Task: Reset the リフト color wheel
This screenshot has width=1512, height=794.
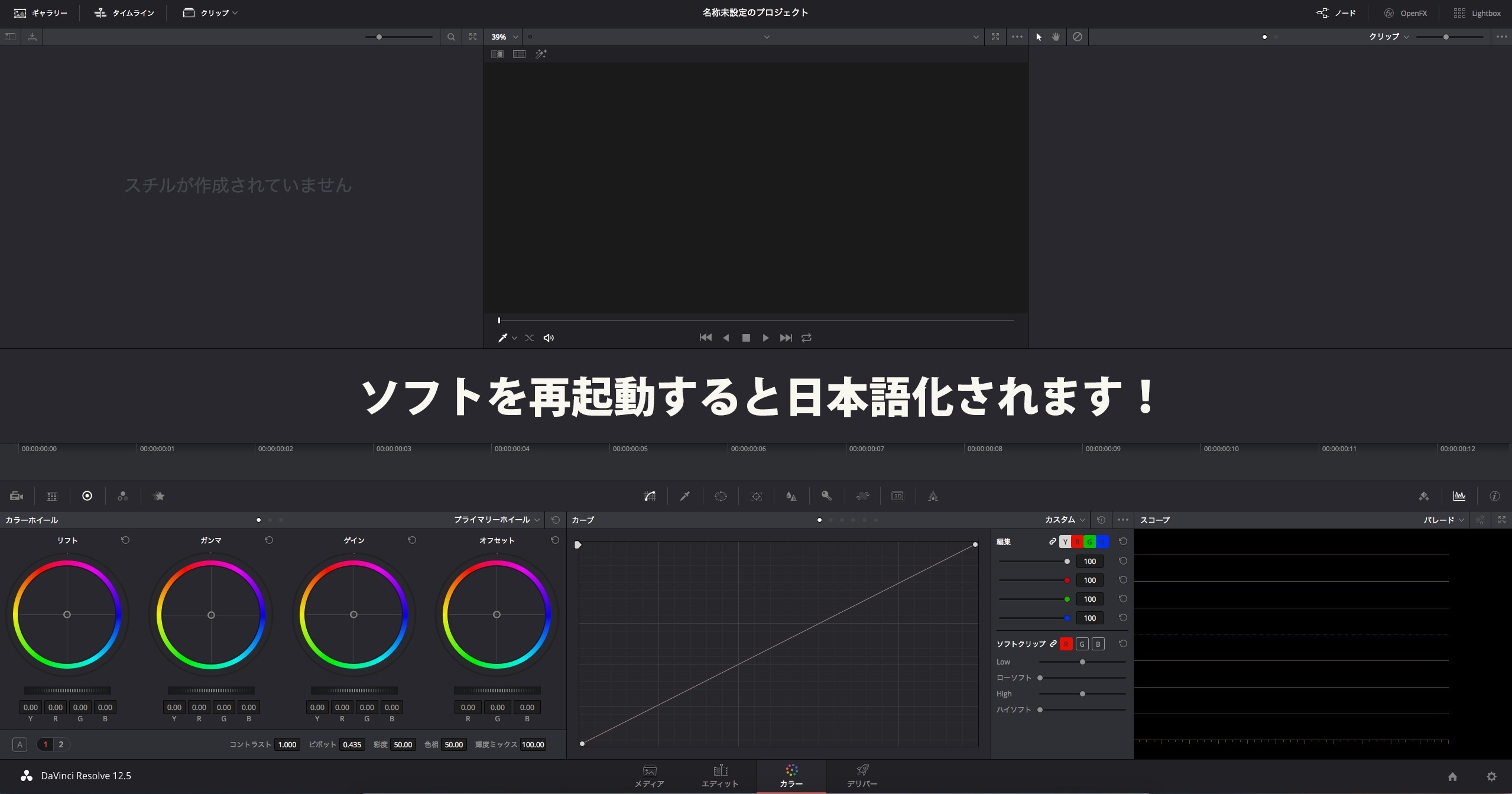Action: (125, 540)
